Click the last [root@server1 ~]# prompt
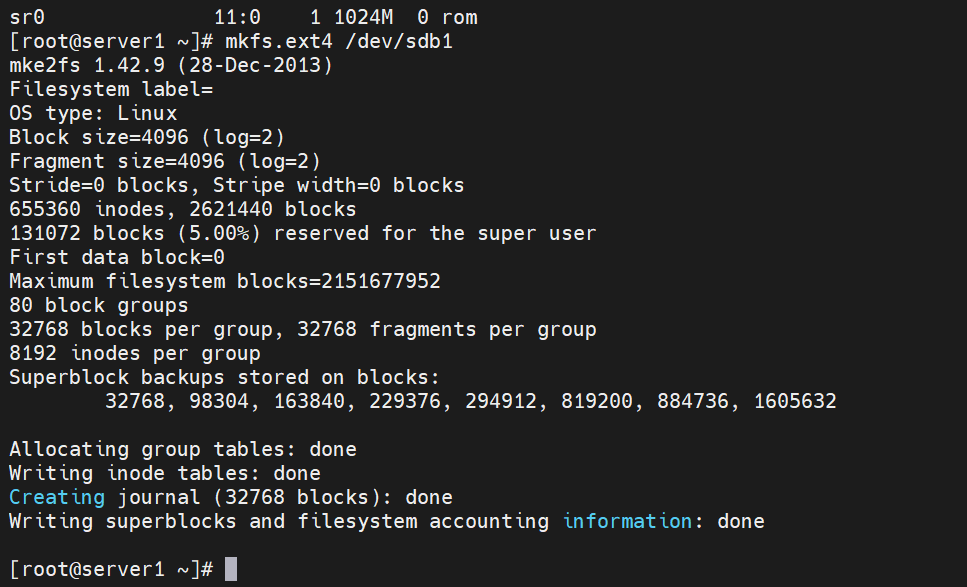Viewport: 967px width, 587px height. [112, 570]
